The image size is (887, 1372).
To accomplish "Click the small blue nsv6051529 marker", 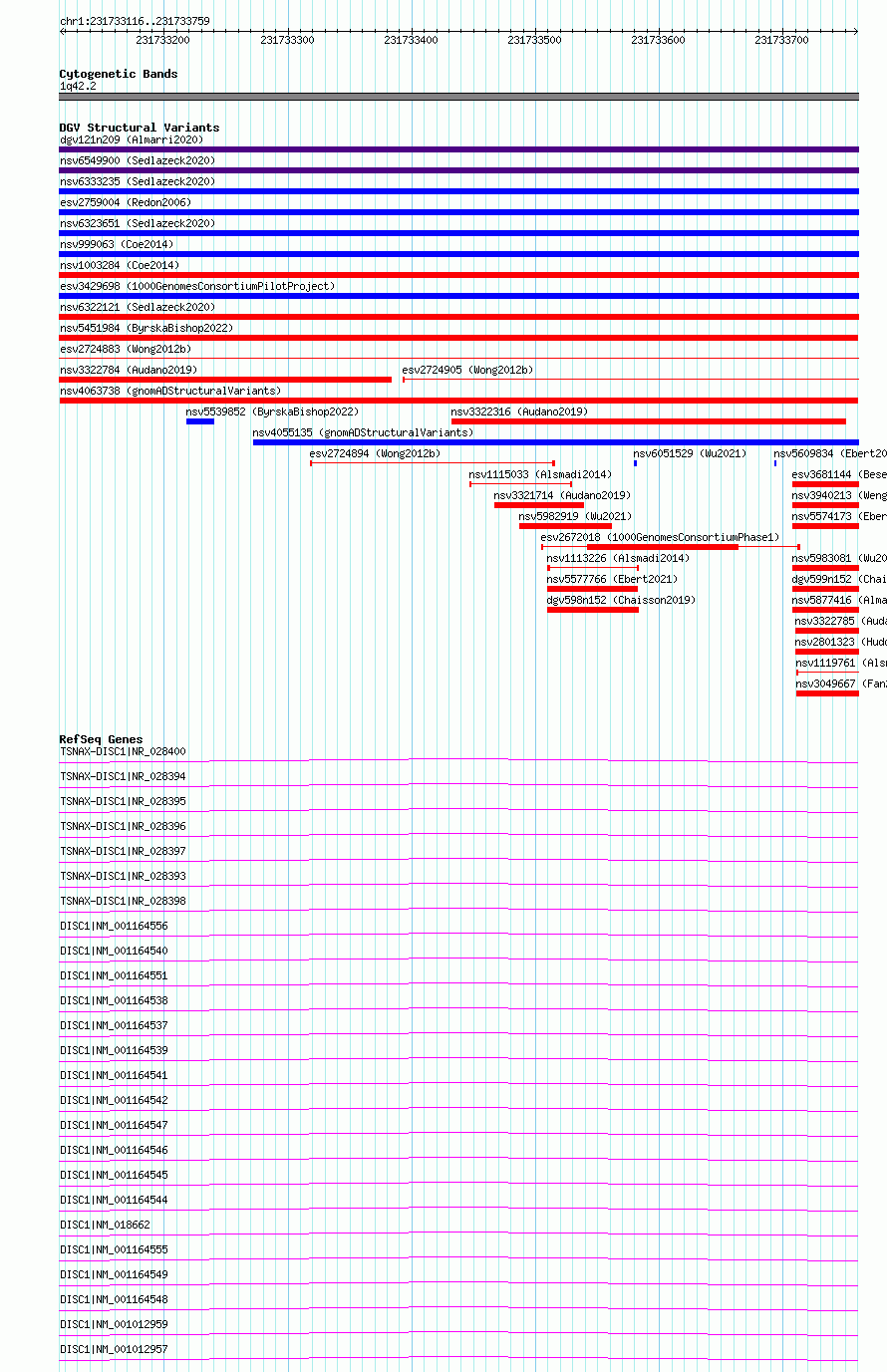I will point(635,463).
